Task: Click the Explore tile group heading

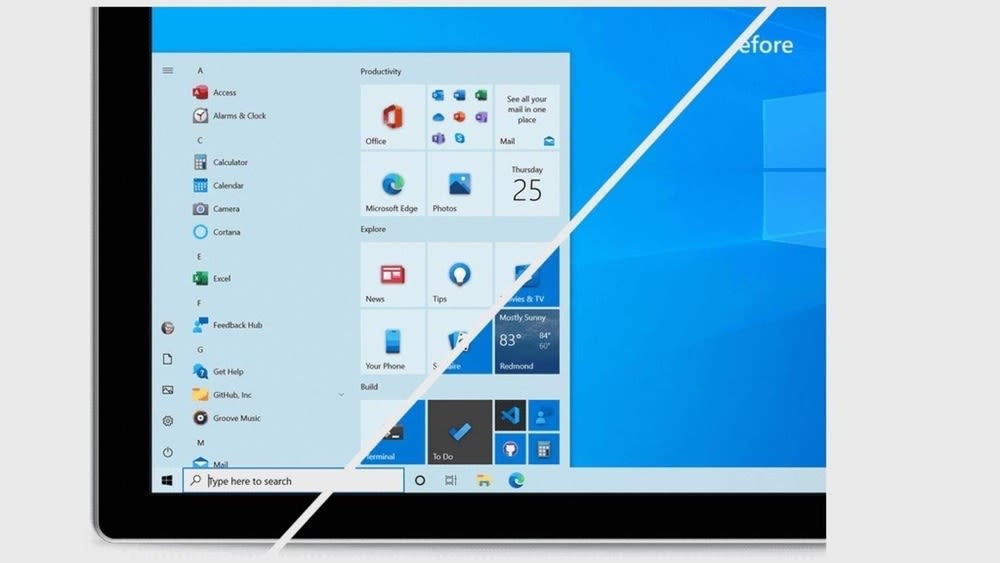Action: tap(373, 229)
